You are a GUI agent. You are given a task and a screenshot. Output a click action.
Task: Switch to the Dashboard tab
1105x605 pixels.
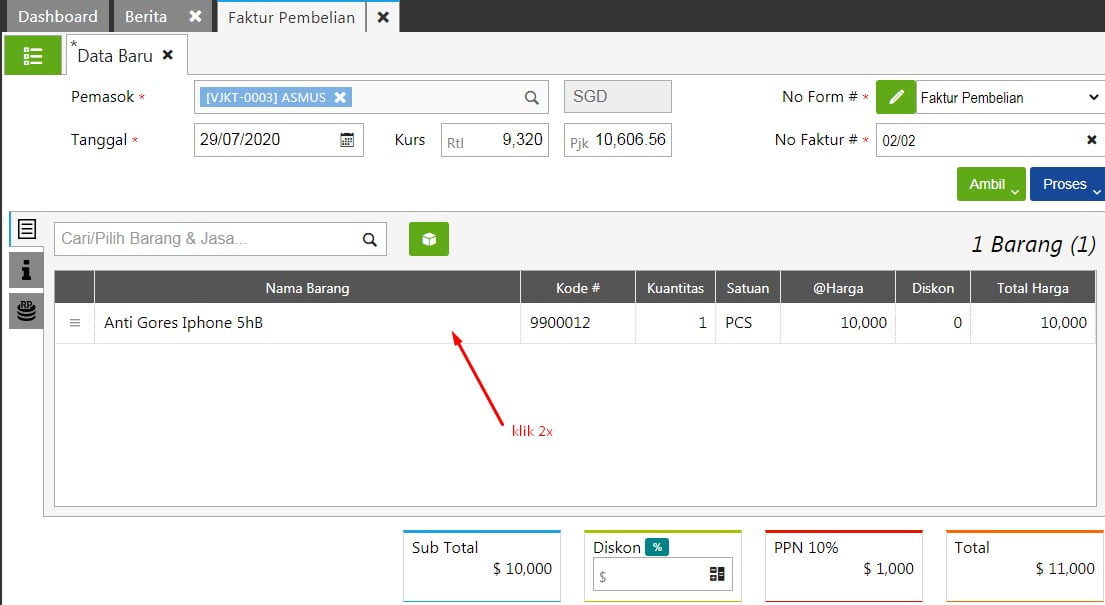click(x=57, y=16)
